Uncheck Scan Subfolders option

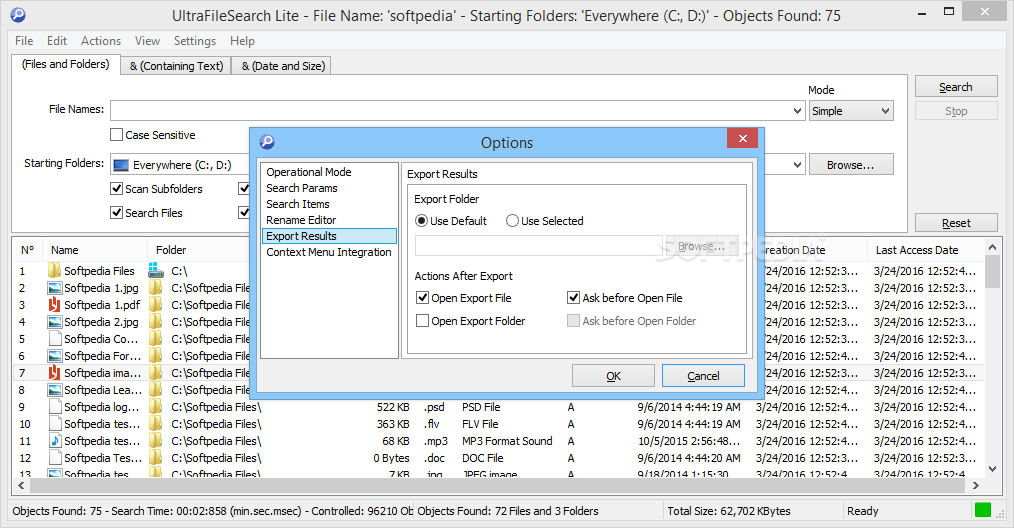point(116,188)
